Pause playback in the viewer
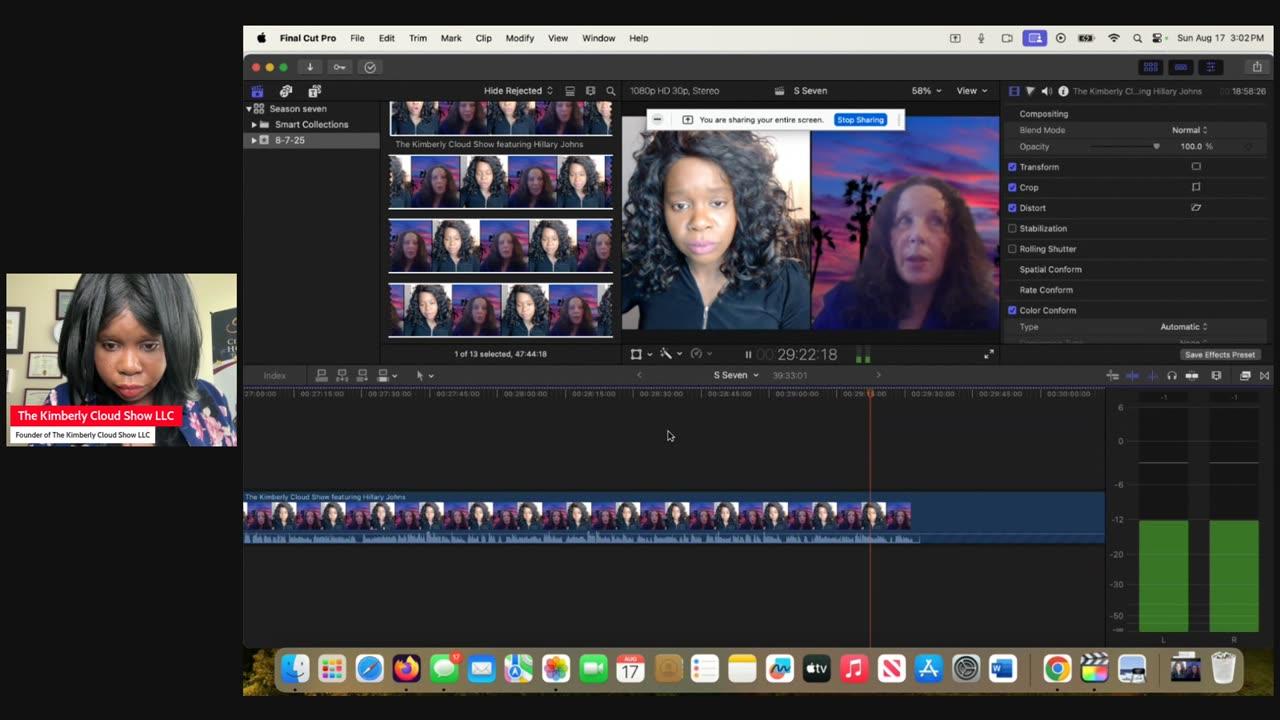The width and height of the screenshot is (1280, 720). coord(748,354)
